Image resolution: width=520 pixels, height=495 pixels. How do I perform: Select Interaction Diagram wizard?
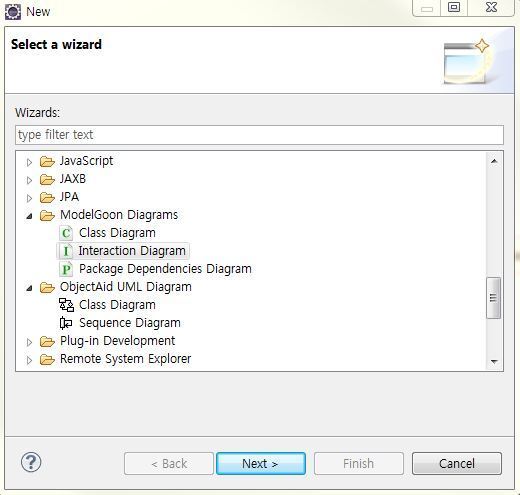[x=132, y=251]
